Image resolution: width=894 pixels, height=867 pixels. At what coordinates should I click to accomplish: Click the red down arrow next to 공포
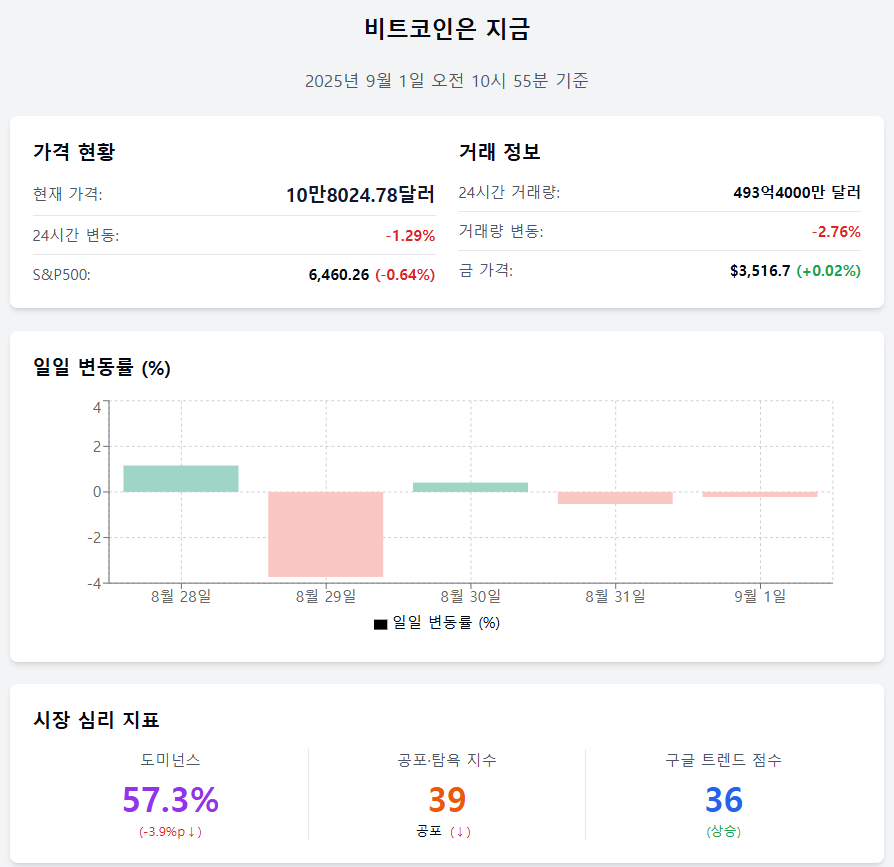[x=460, y=832]
